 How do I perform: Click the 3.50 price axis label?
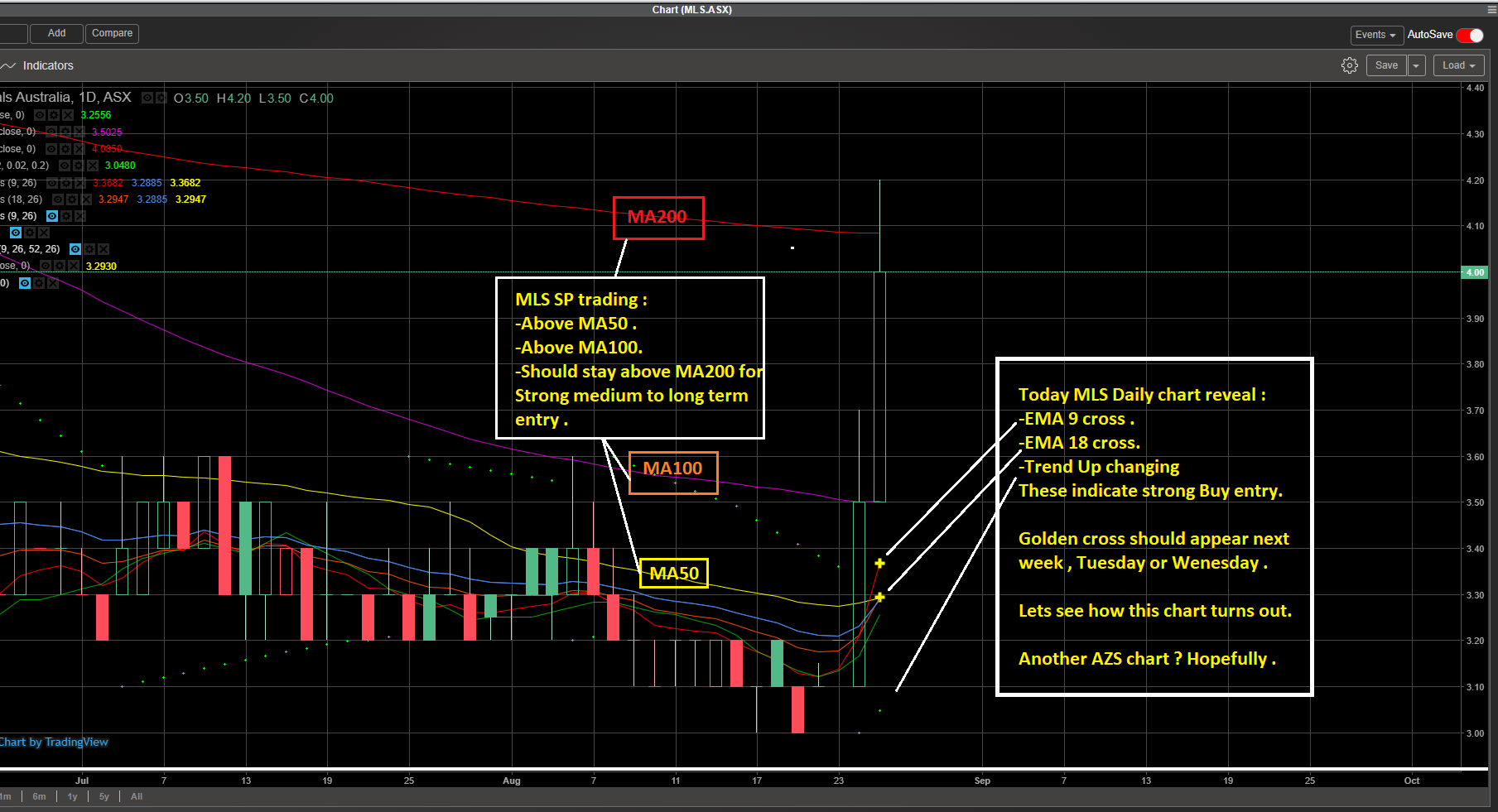coord(1475,502)
